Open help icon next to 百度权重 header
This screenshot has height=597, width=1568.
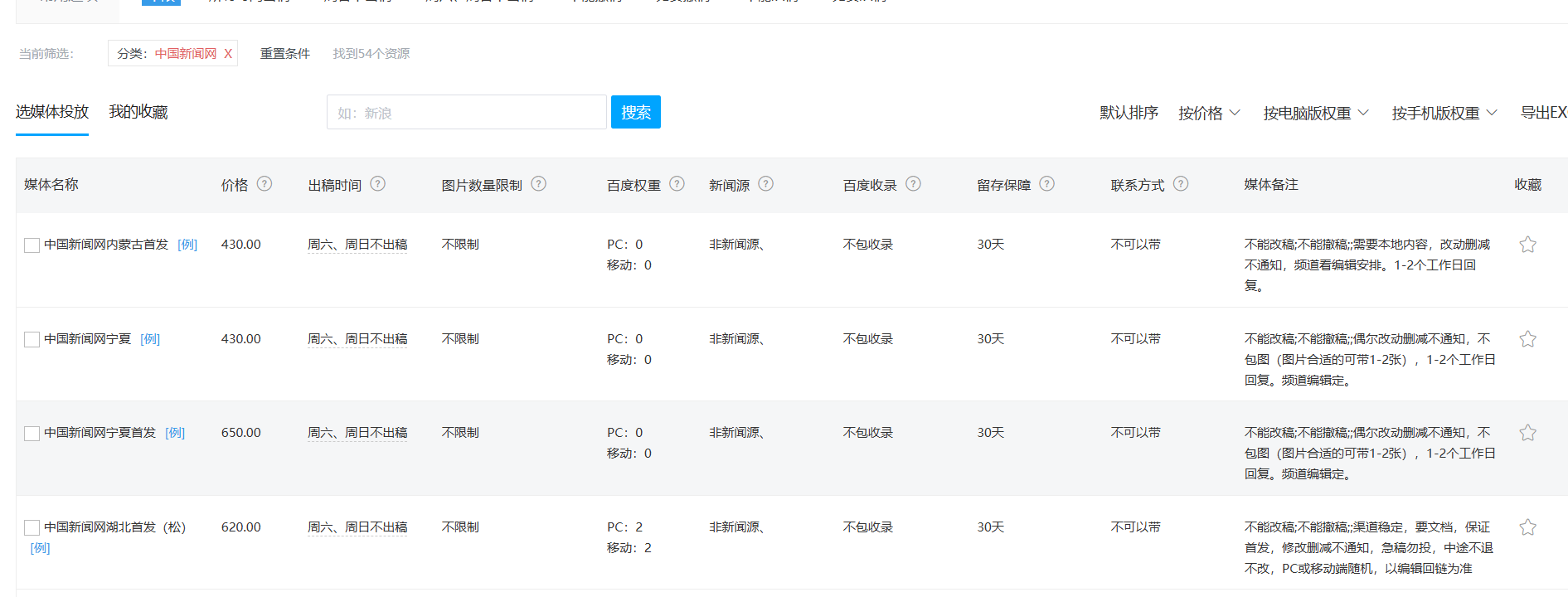pyautogui.click(x=677, y=184)
